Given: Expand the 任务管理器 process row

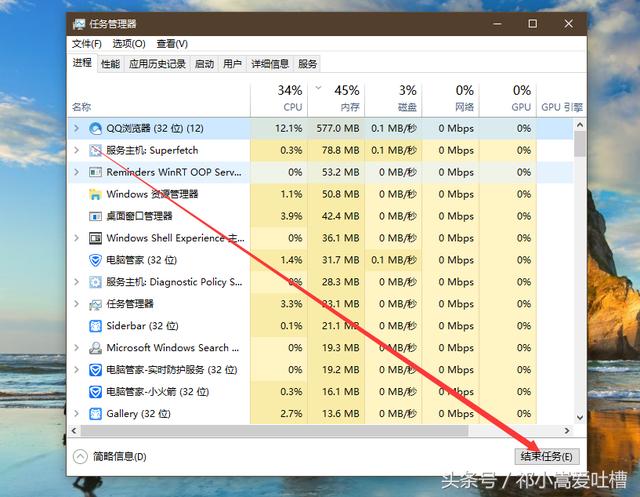Looking at the screenshot, I should [76, 304].
